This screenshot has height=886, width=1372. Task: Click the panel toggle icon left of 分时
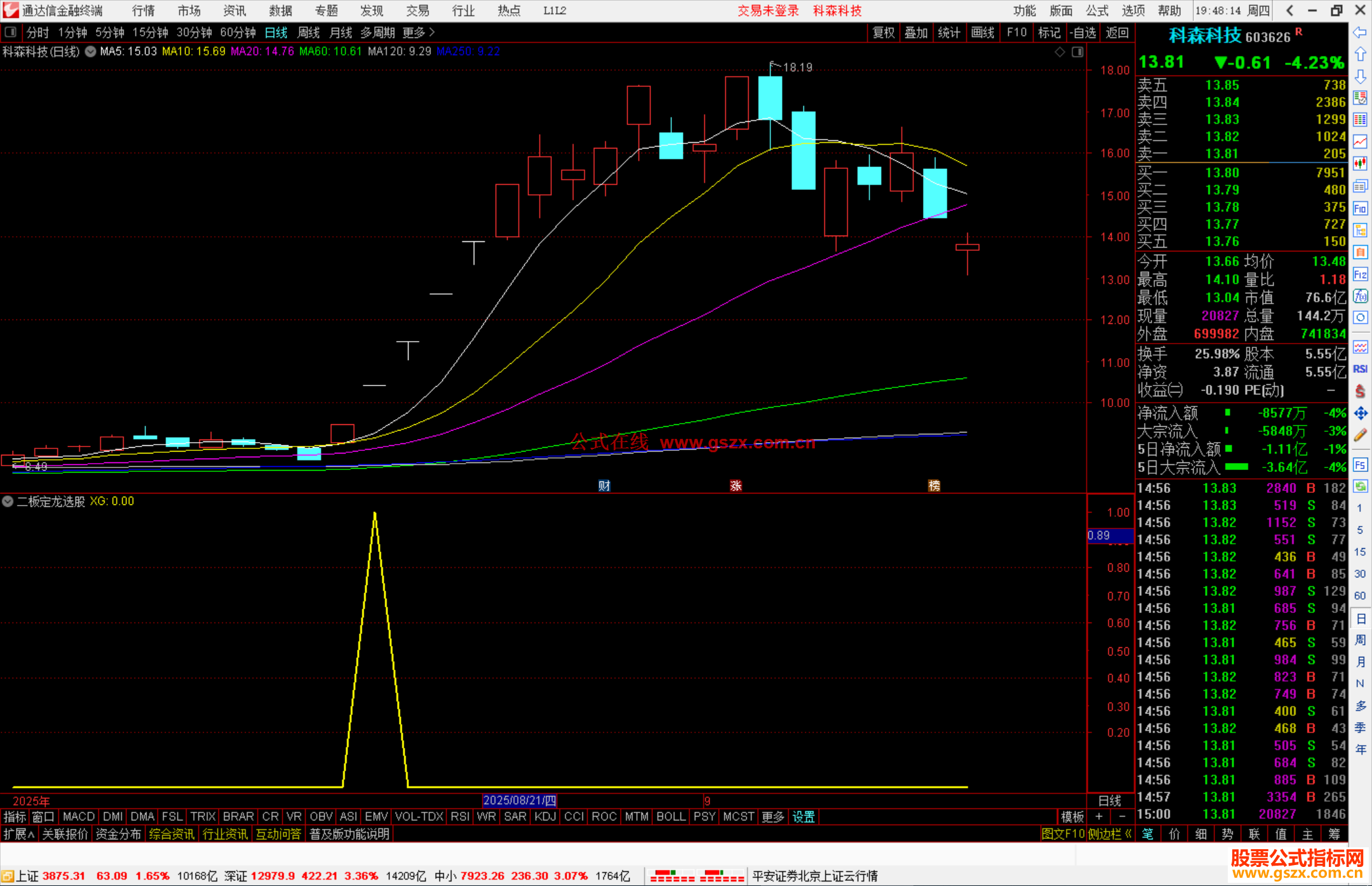(x=11, y=32)
